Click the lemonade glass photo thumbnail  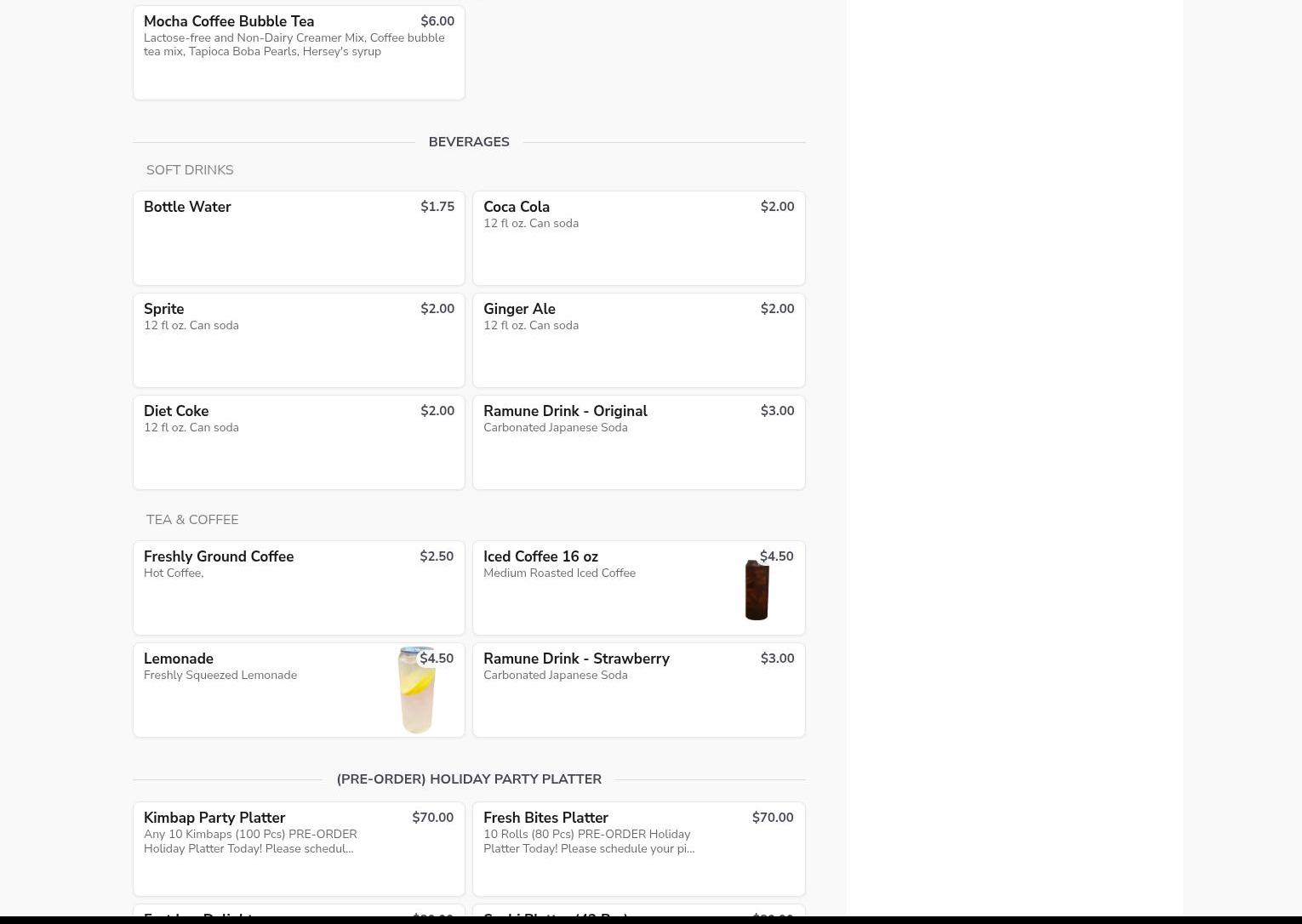pyautogui.click(x=416, y=690)
